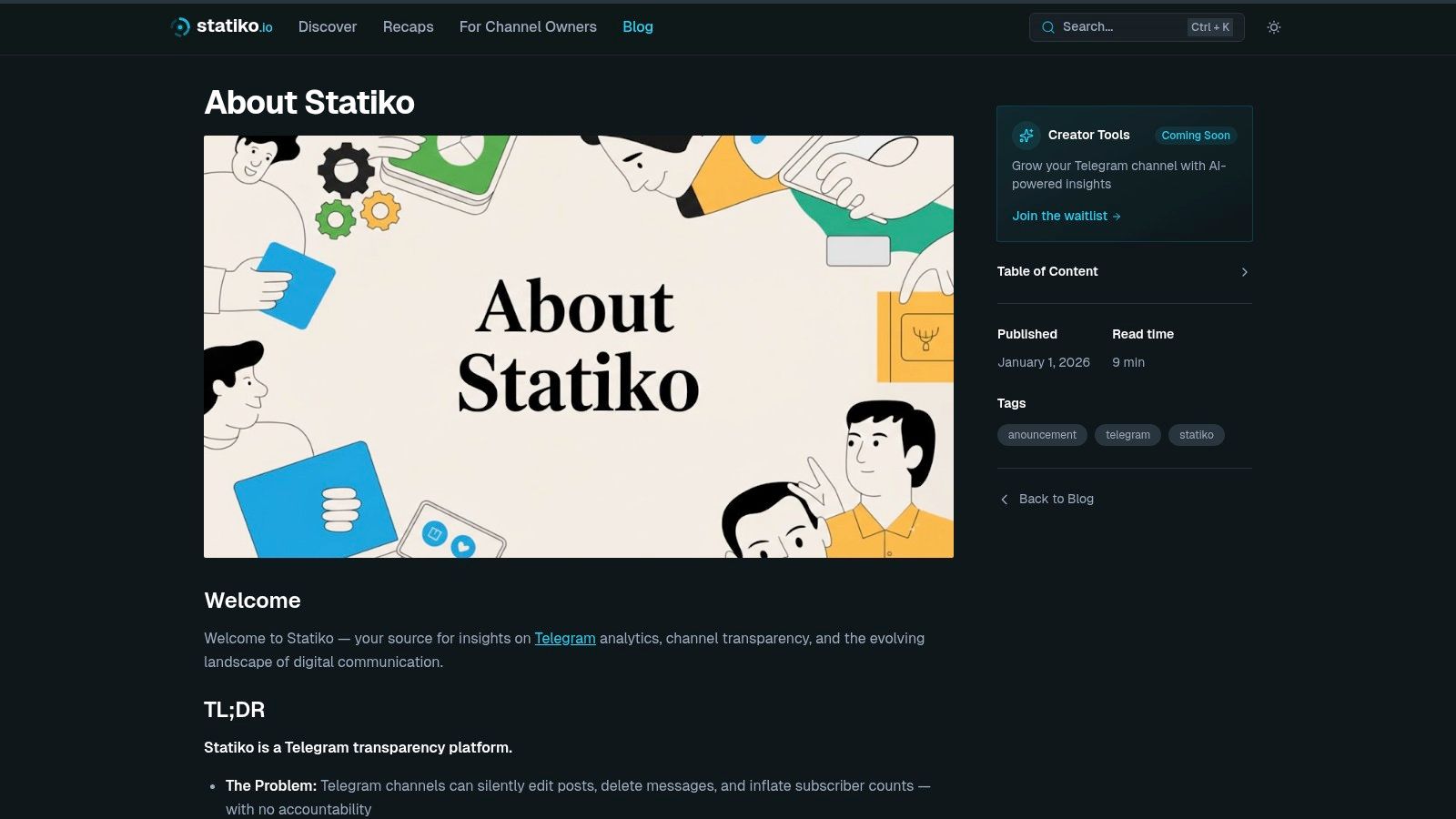
Task: Click the January 1, 2026 published date
Action: pos(1044,362)
